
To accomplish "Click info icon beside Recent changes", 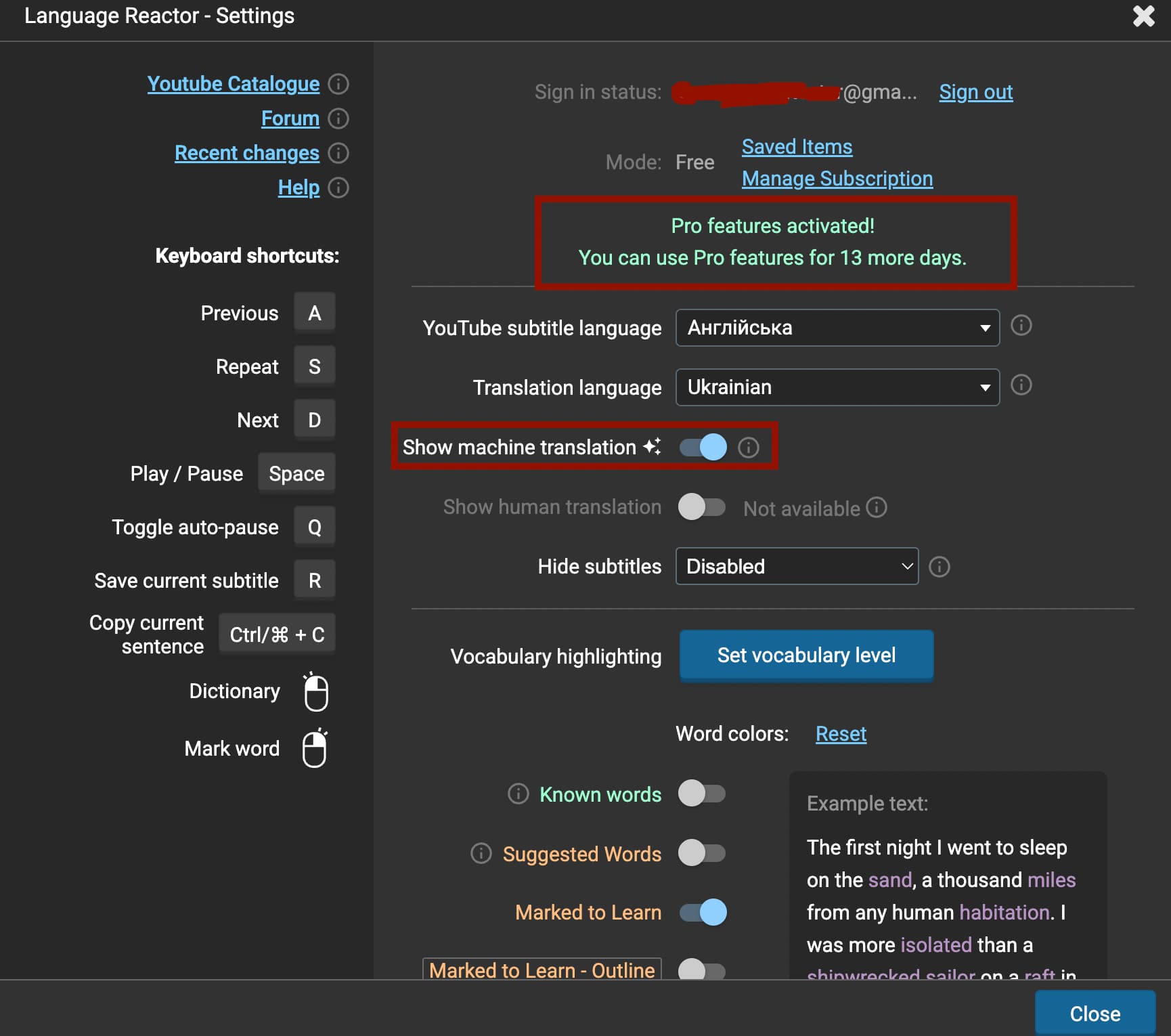I will click(x=338, y=153).
